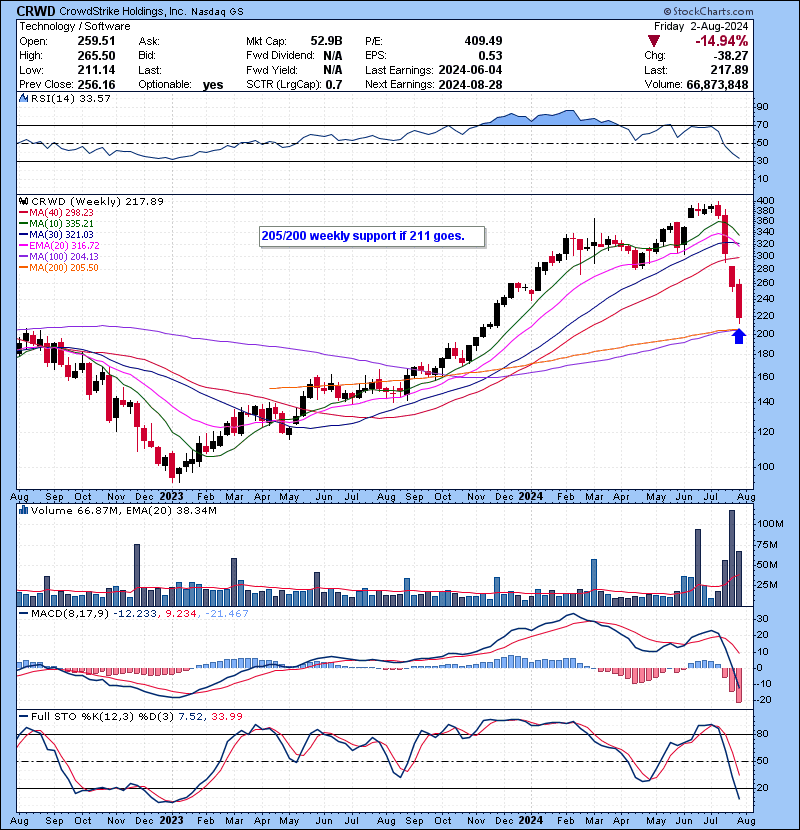Viewport: 800px width, 830px height.
Task: Select the Open value 259.51
Action: (x=96, y=41)
